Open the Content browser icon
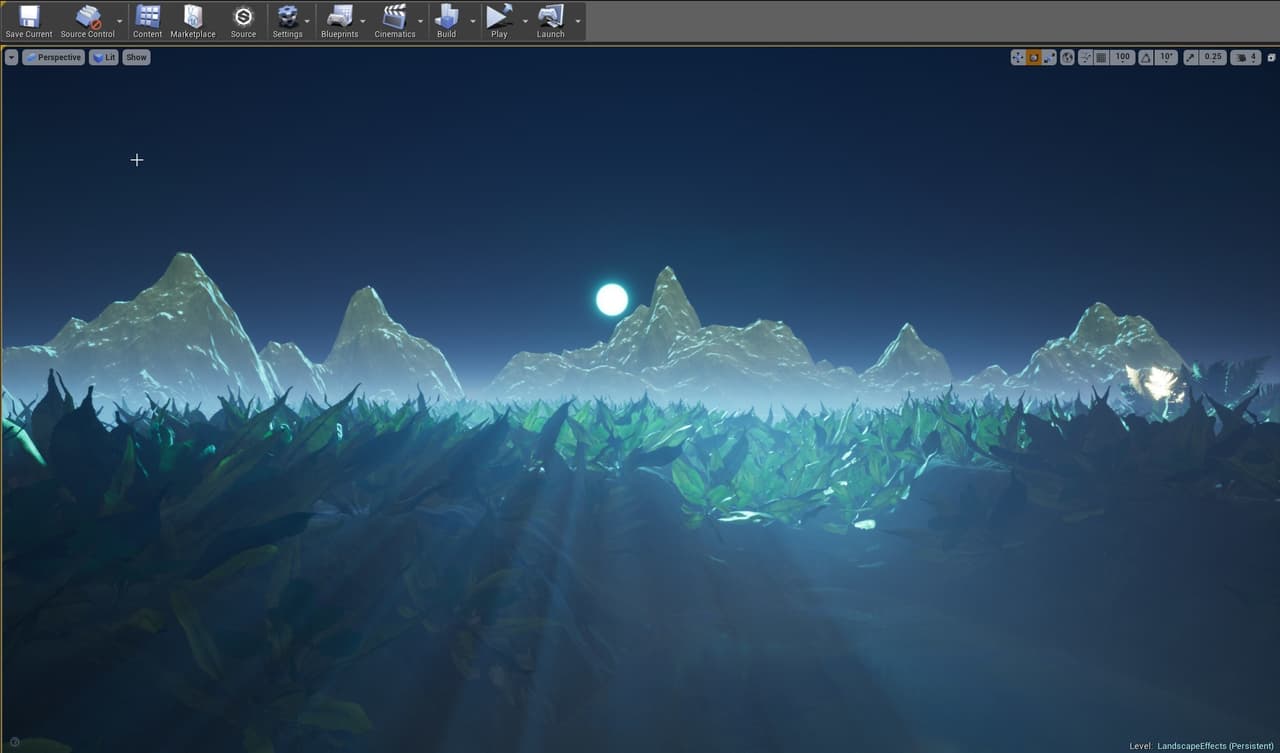 pos(147,21)
